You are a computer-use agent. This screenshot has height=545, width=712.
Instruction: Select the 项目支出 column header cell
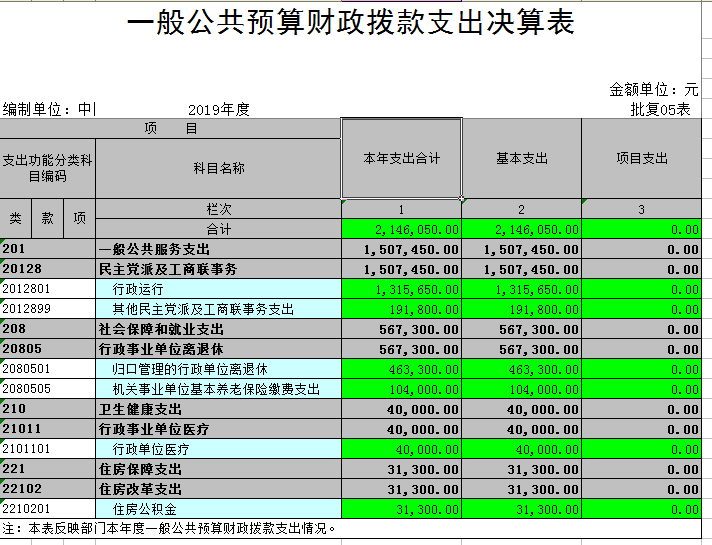[x=641, y=159]
